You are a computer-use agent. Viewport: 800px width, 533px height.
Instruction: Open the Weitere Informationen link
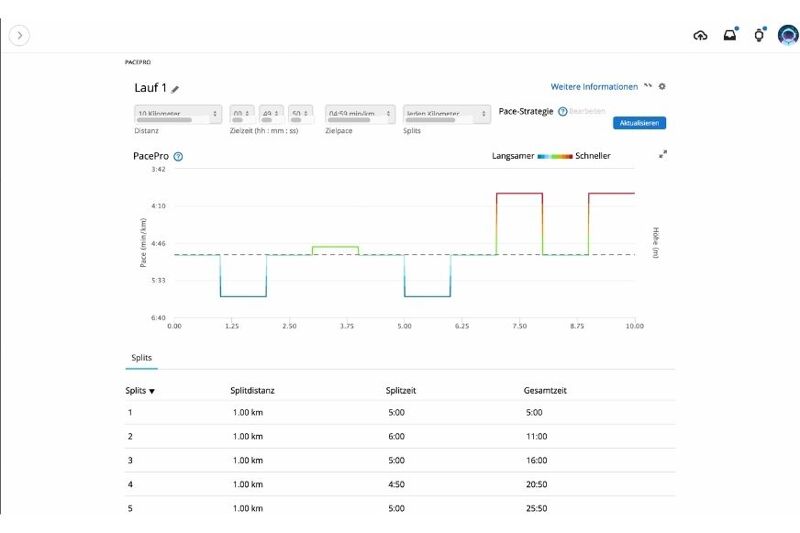[x=594, y=87]
